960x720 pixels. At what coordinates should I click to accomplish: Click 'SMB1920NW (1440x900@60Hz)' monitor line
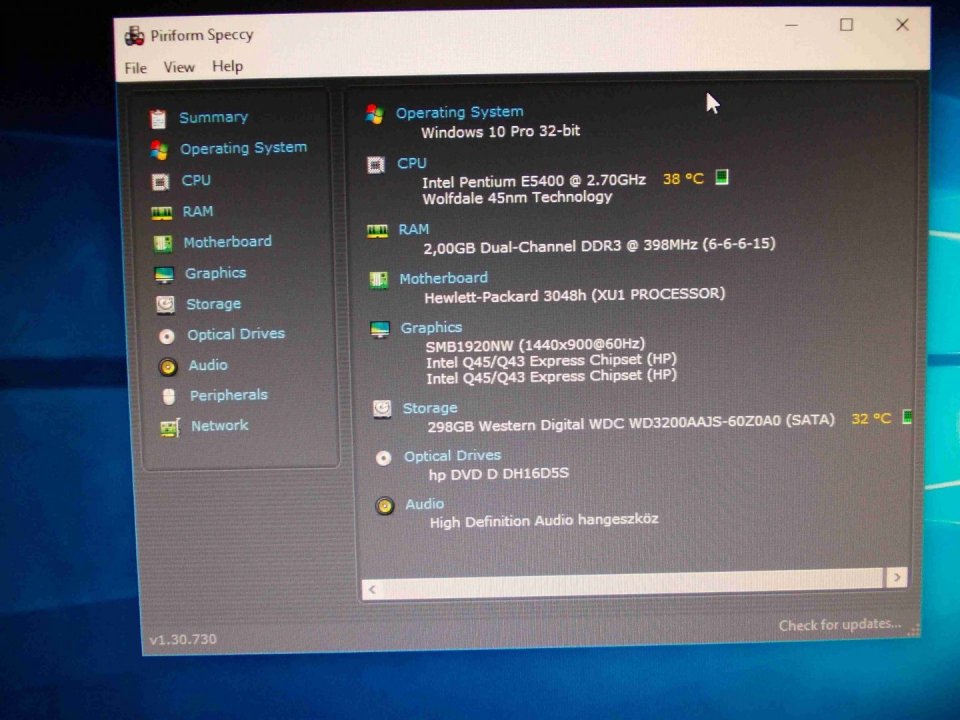click(536, 345)
